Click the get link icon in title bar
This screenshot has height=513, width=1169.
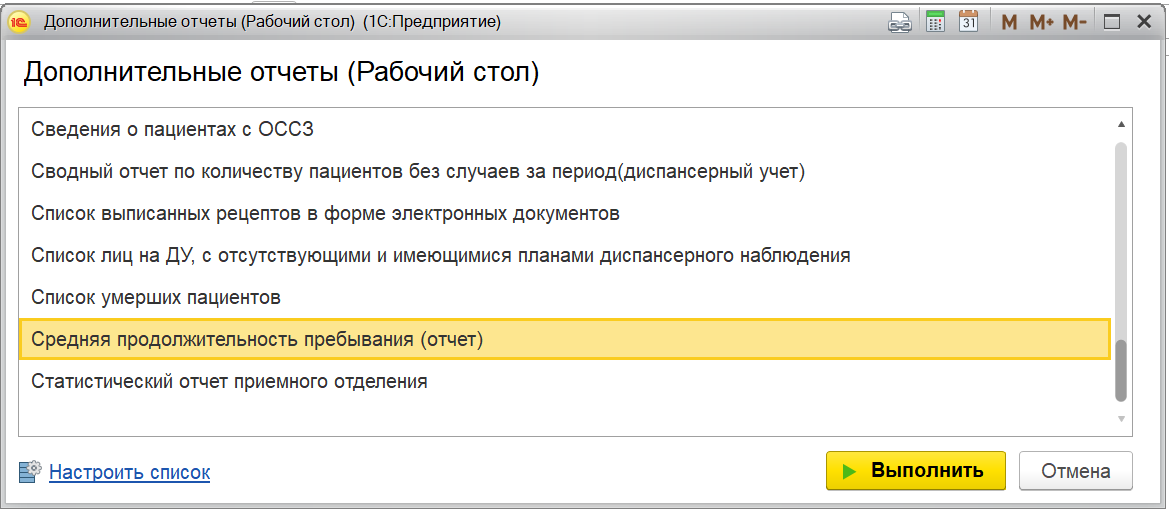[900, 22]
